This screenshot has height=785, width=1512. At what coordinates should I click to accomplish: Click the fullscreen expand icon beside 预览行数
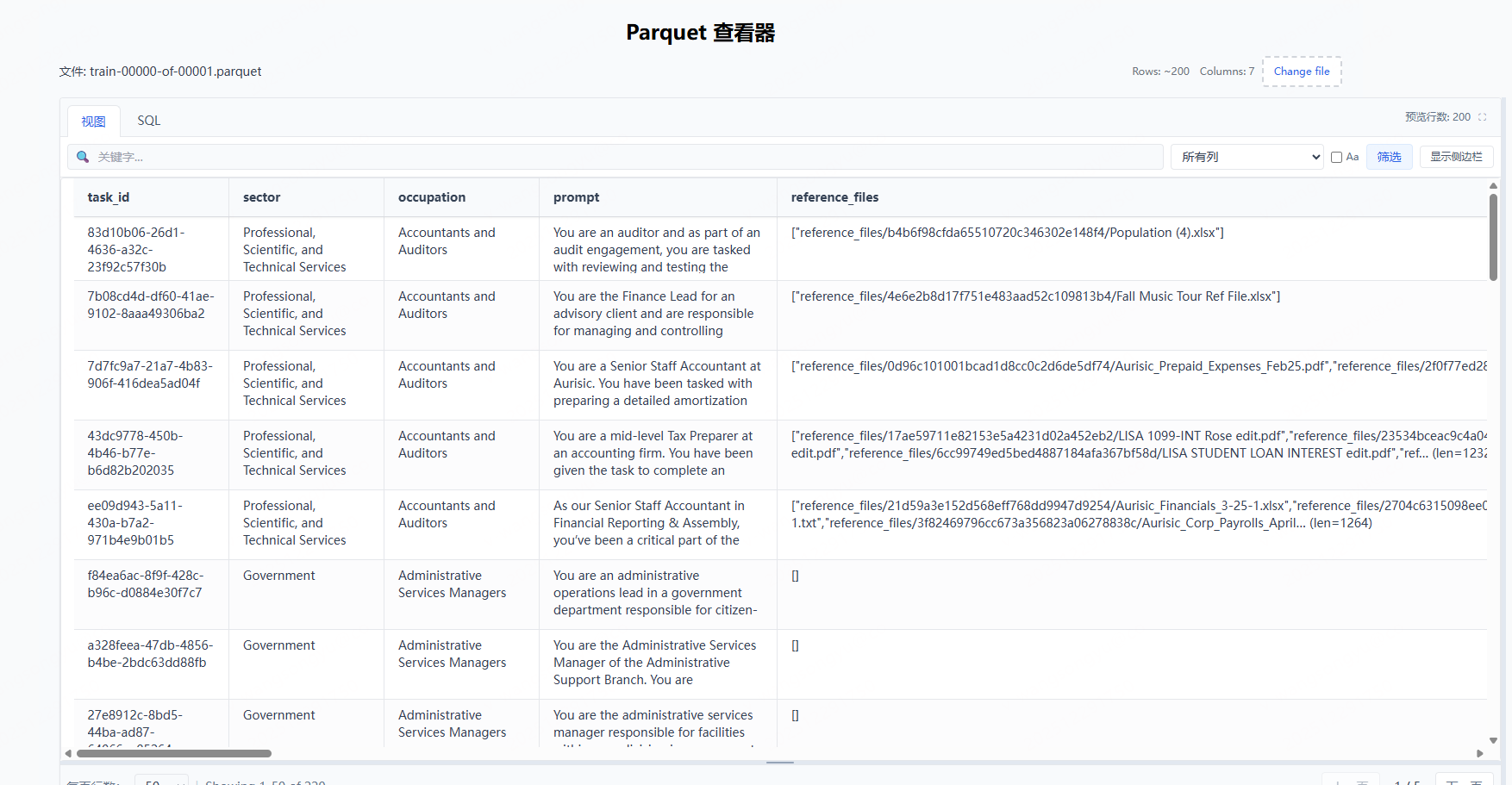[x=1482, y=117]
